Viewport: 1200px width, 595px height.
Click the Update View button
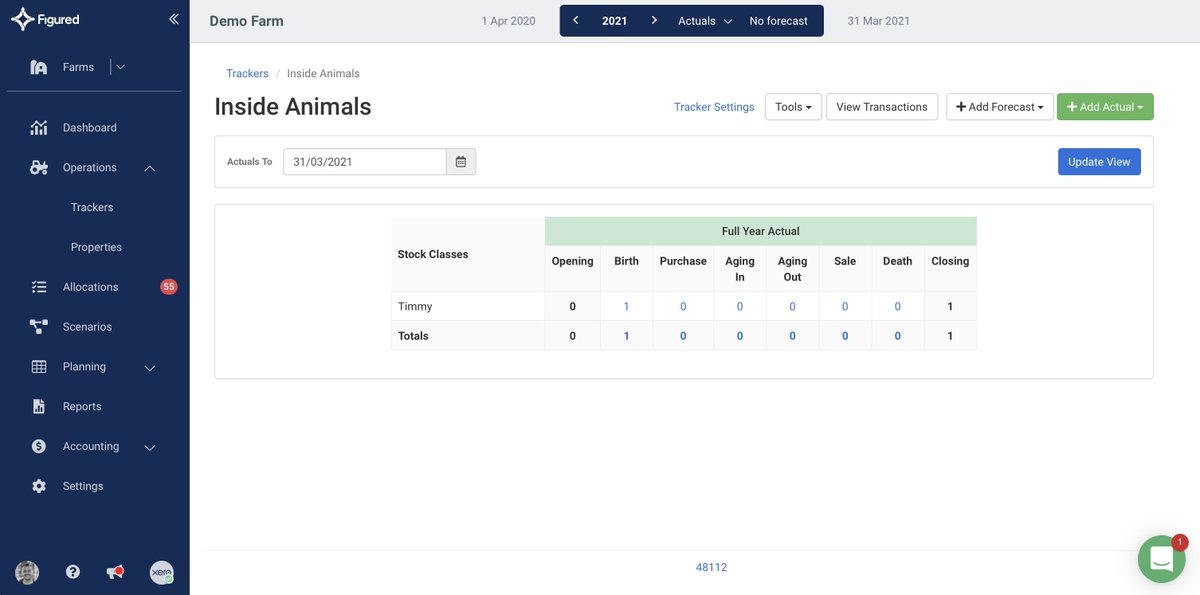point(1099,162)
